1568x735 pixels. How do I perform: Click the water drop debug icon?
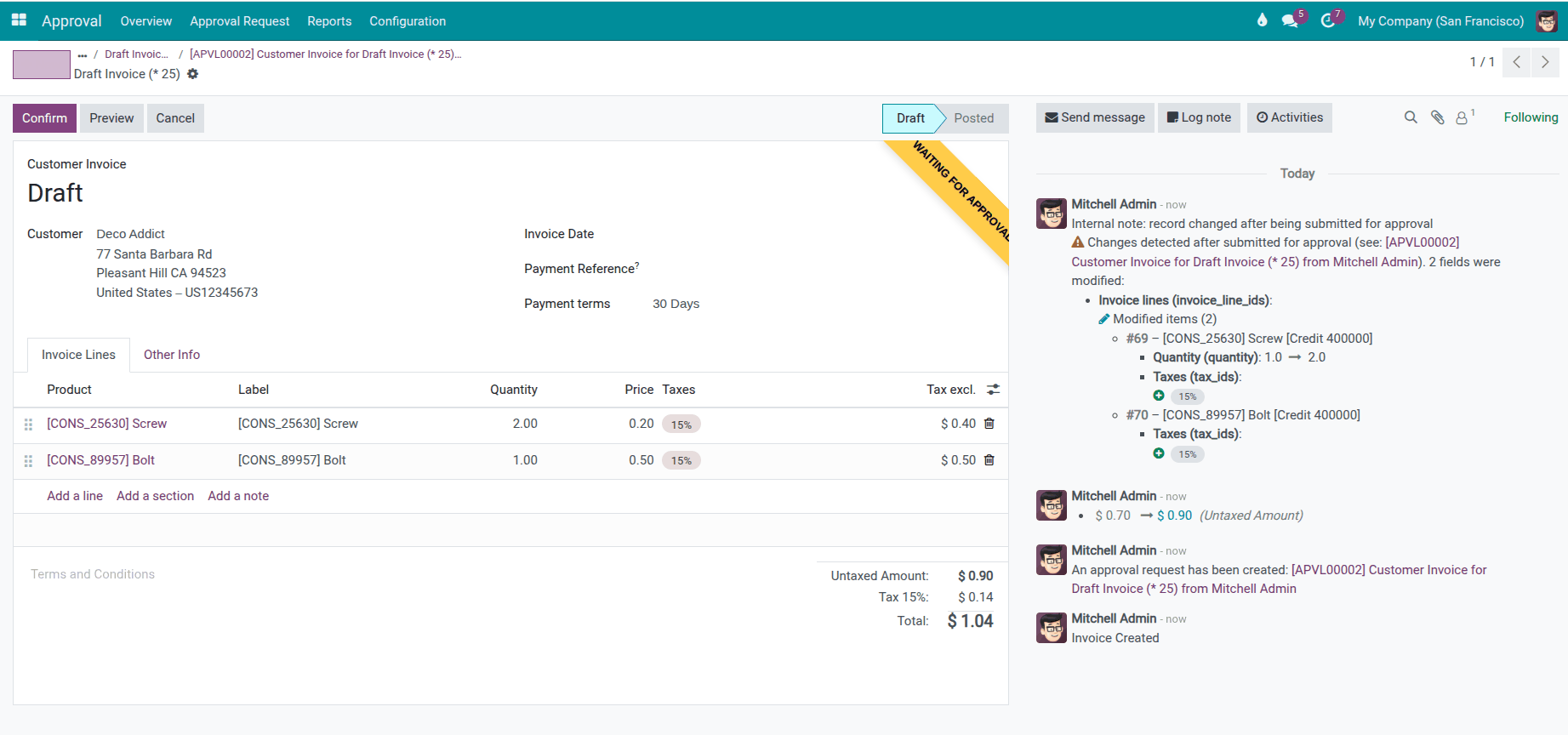pos(1262,20)
